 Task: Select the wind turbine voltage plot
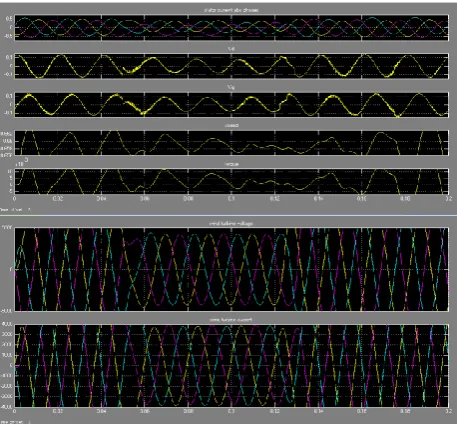tap(231, 270)
